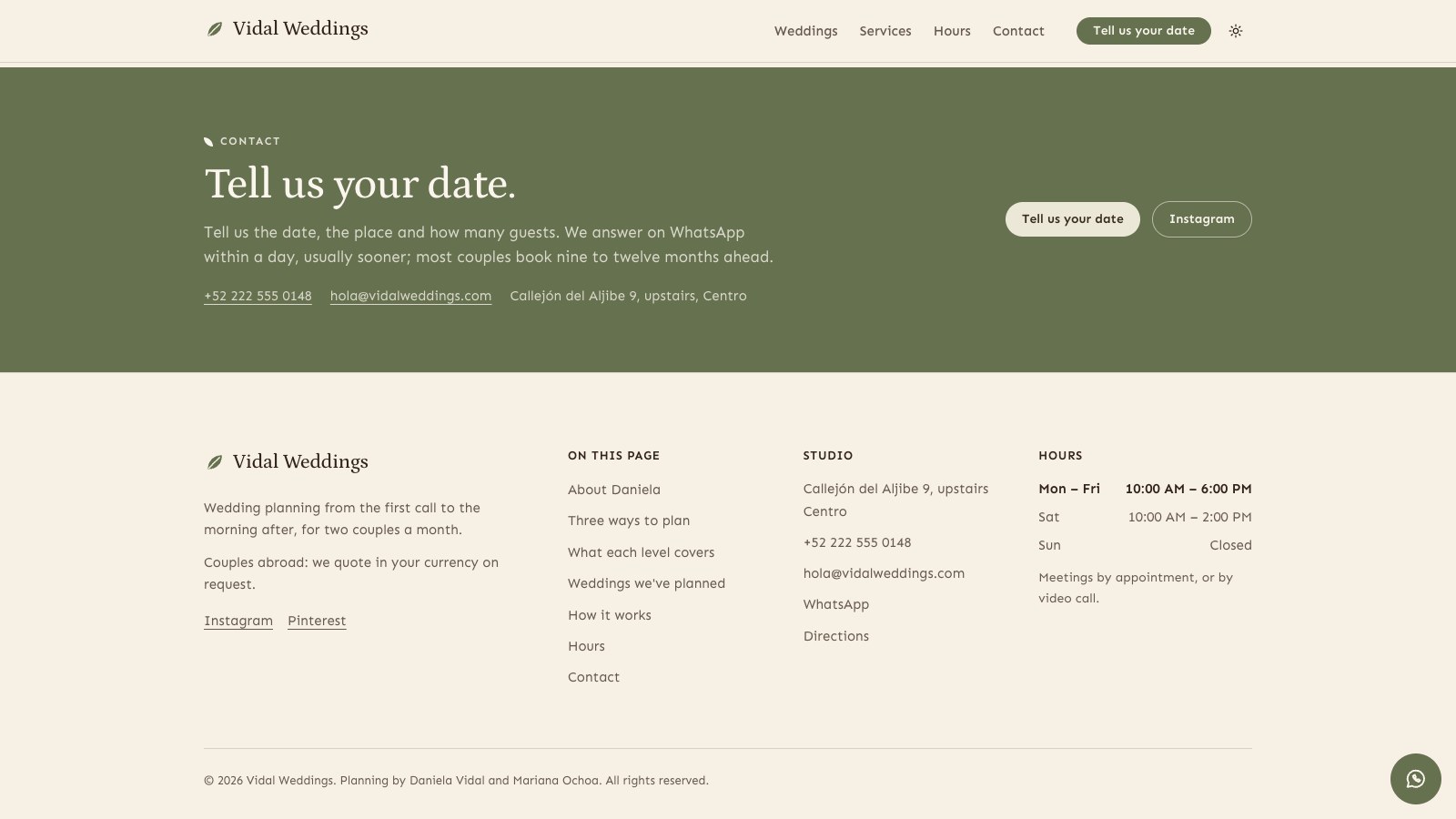Click the cream 'Tell us your date' button in the contact banner
The width and height of the screenshot is (1456, 819).
click(x=1073, y=219)
